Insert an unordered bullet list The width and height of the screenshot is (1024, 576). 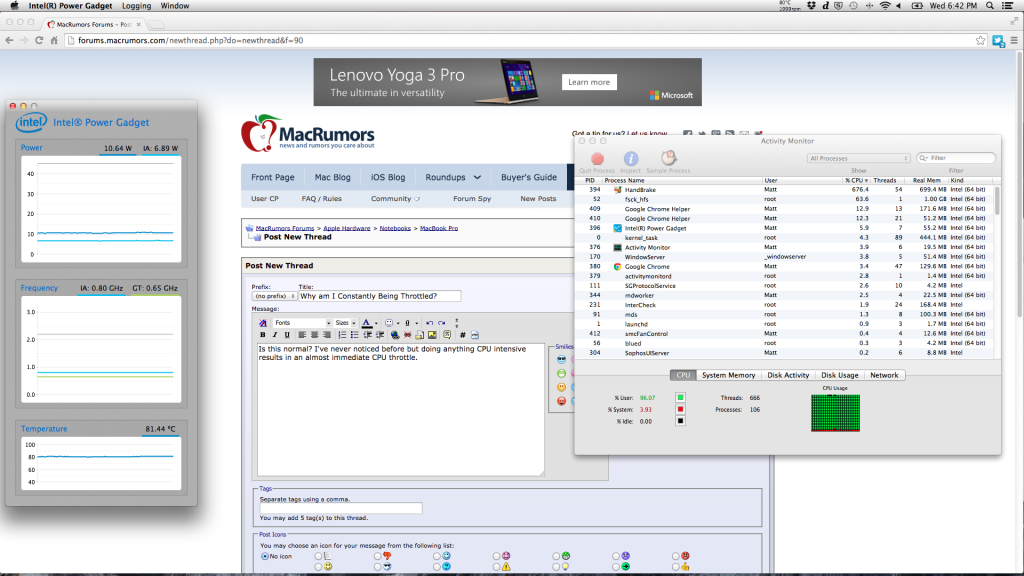[355, 334]
